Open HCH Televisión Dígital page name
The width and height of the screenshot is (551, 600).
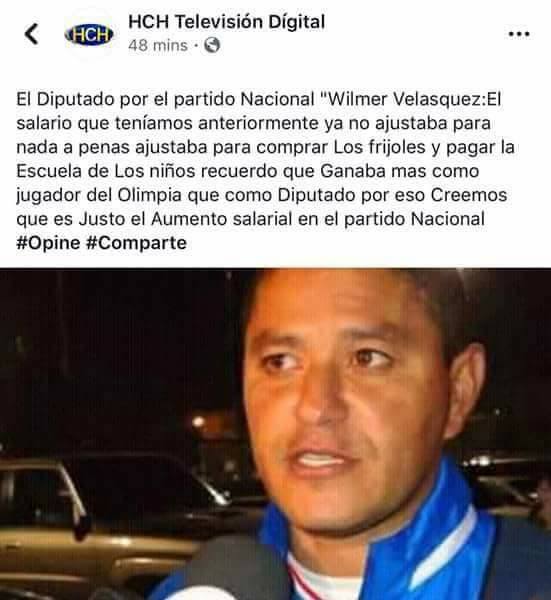click(x=227, y=21)
